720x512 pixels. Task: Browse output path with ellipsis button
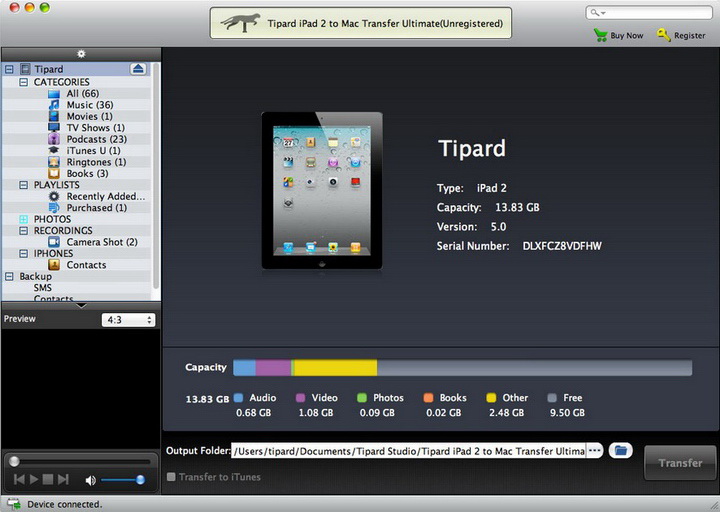595,450
